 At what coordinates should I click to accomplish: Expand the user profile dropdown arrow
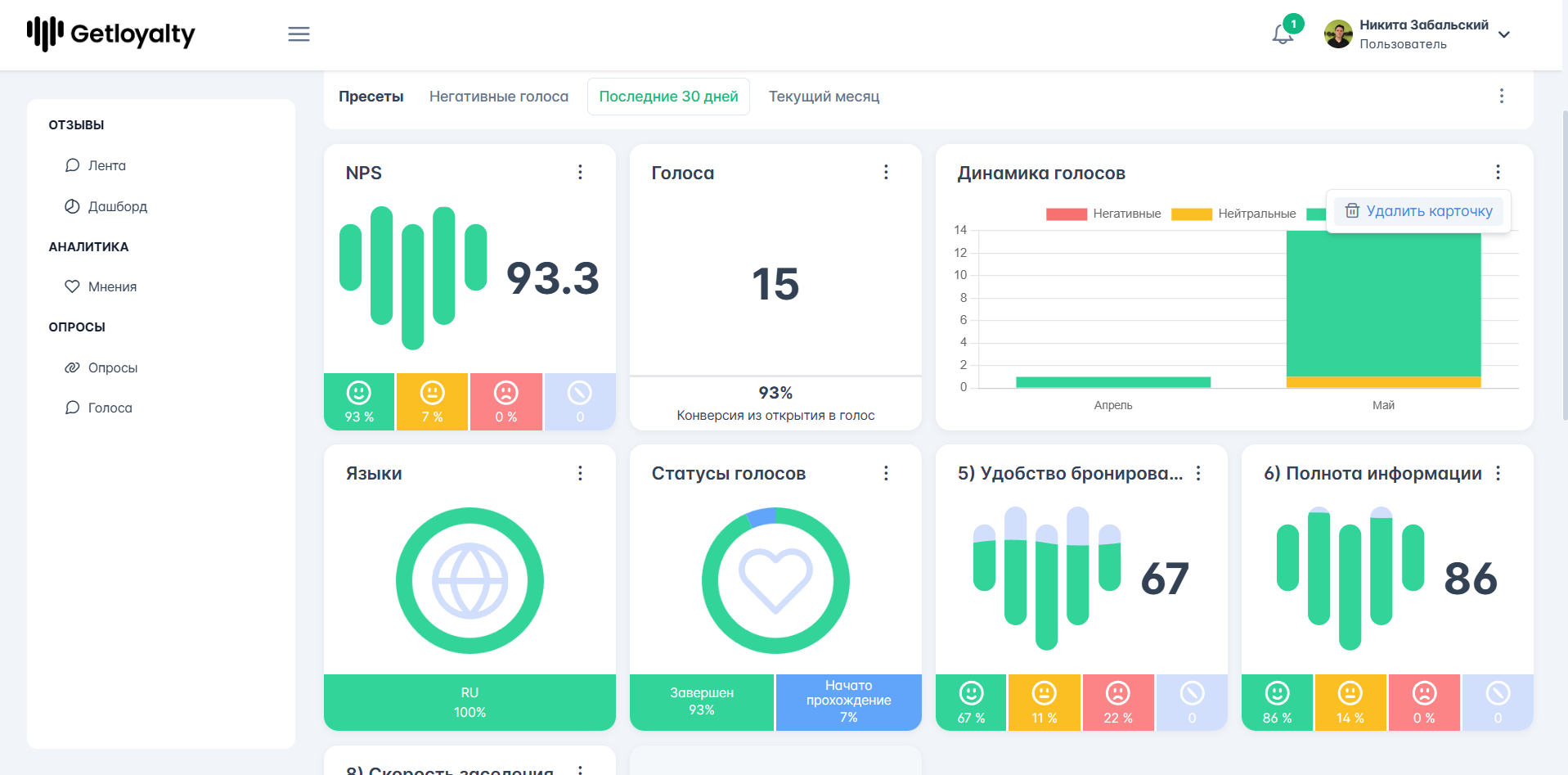click(1504, 34)
